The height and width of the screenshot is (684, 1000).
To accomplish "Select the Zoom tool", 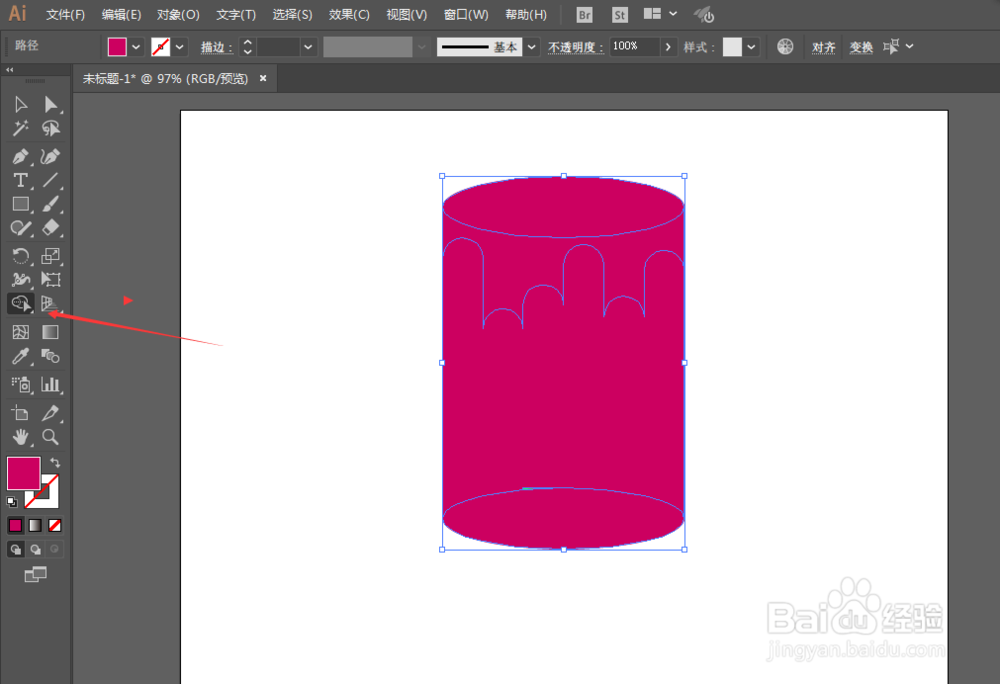I will click(x=49, y=437).
